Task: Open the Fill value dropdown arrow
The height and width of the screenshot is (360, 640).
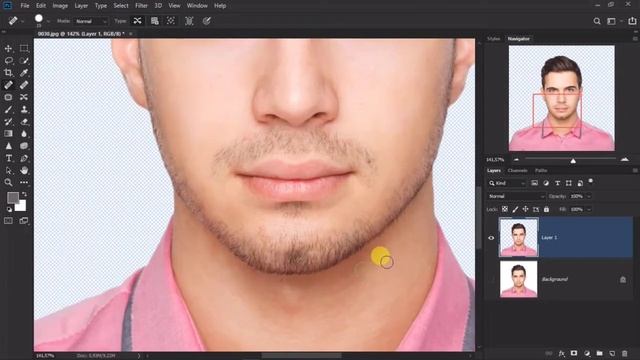Action: [x=589, y=209]
